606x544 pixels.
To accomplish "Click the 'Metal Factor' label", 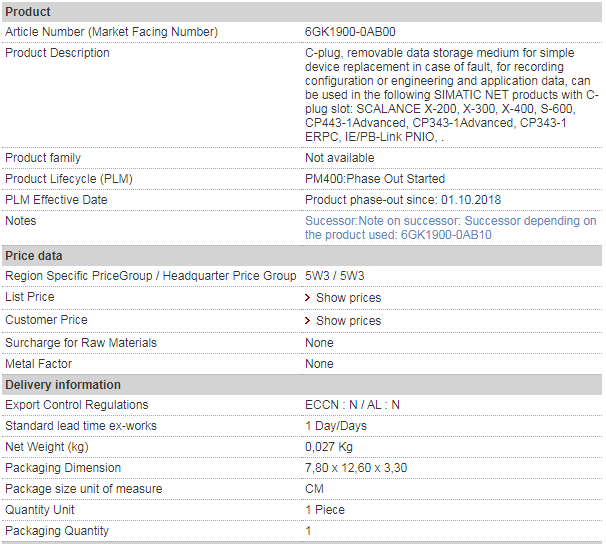I will click(x=38, y=364).
